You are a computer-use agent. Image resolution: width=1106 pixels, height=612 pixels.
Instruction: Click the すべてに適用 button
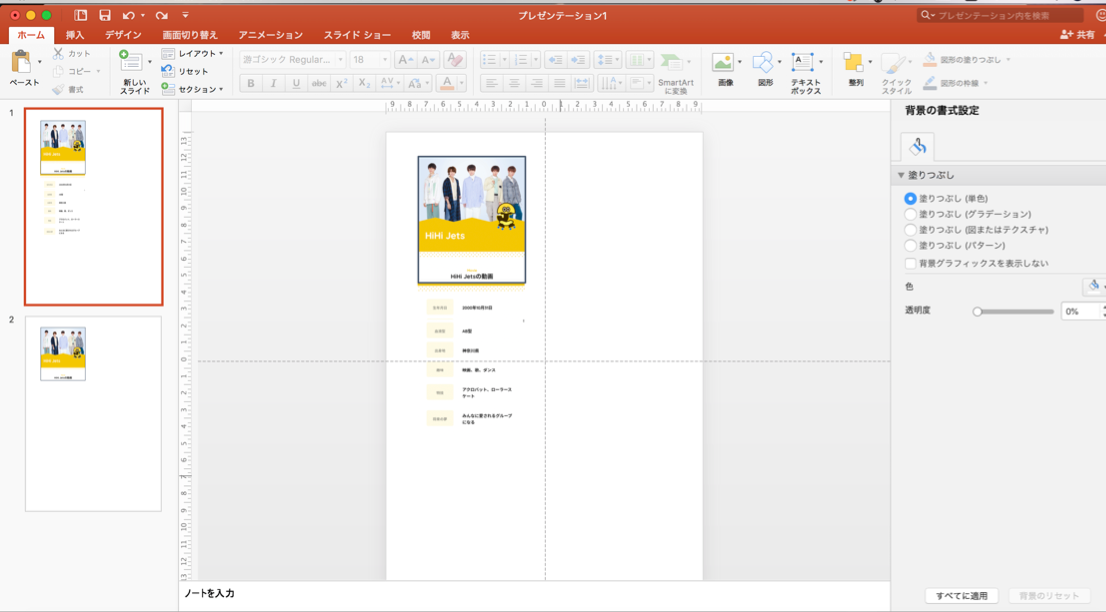click(961, 596)
